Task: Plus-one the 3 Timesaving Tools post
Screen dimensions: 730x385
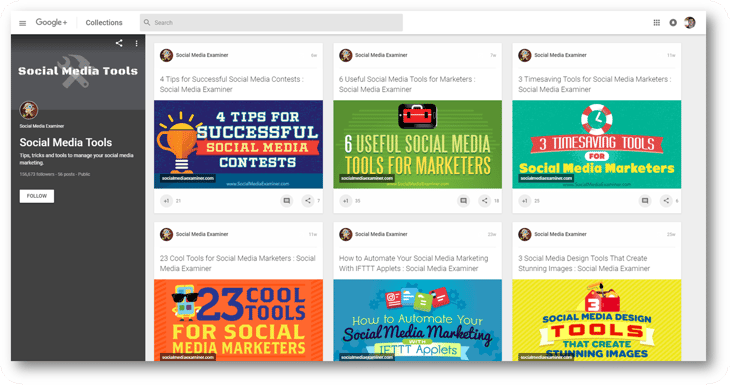Action: [x=525, y=201]
